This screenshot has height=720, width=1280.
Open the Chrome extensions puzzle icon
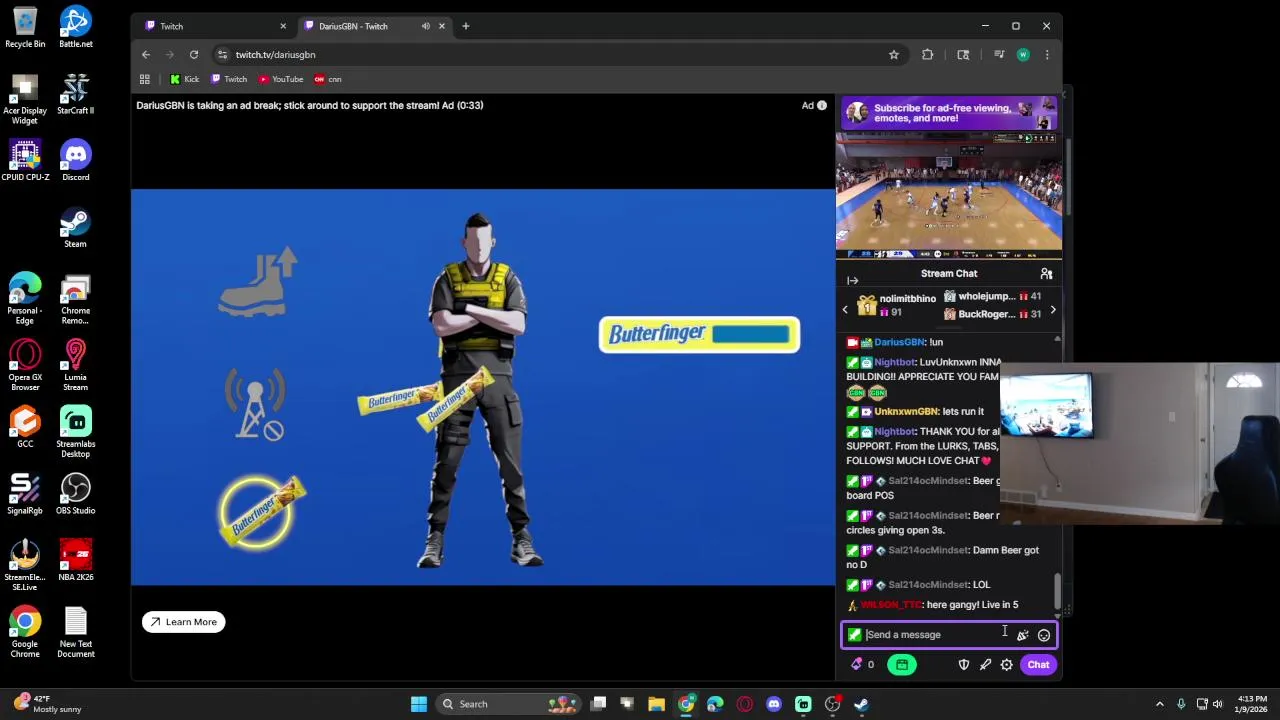(x=928, y=55)
